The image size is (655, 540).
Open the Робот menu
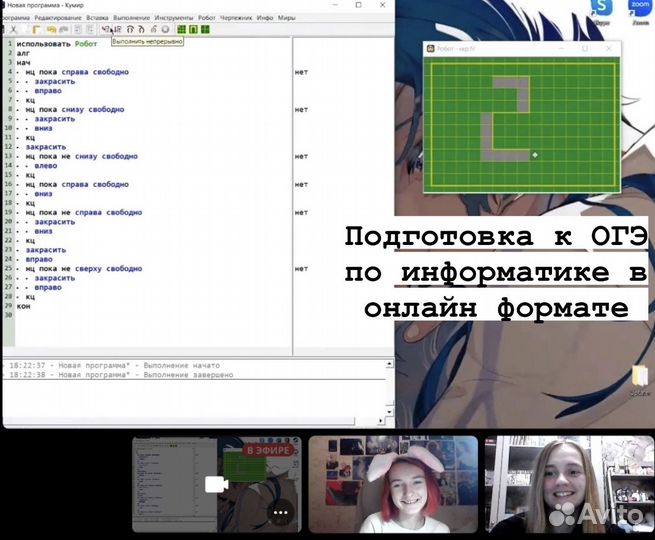click(208, 18)
